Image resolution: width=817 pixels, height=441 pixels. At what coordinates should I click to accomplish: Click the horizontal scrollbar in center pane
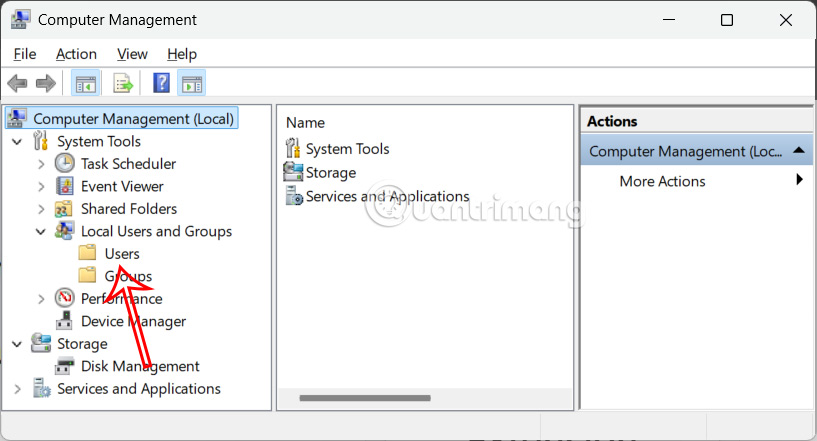coord(365,398)
